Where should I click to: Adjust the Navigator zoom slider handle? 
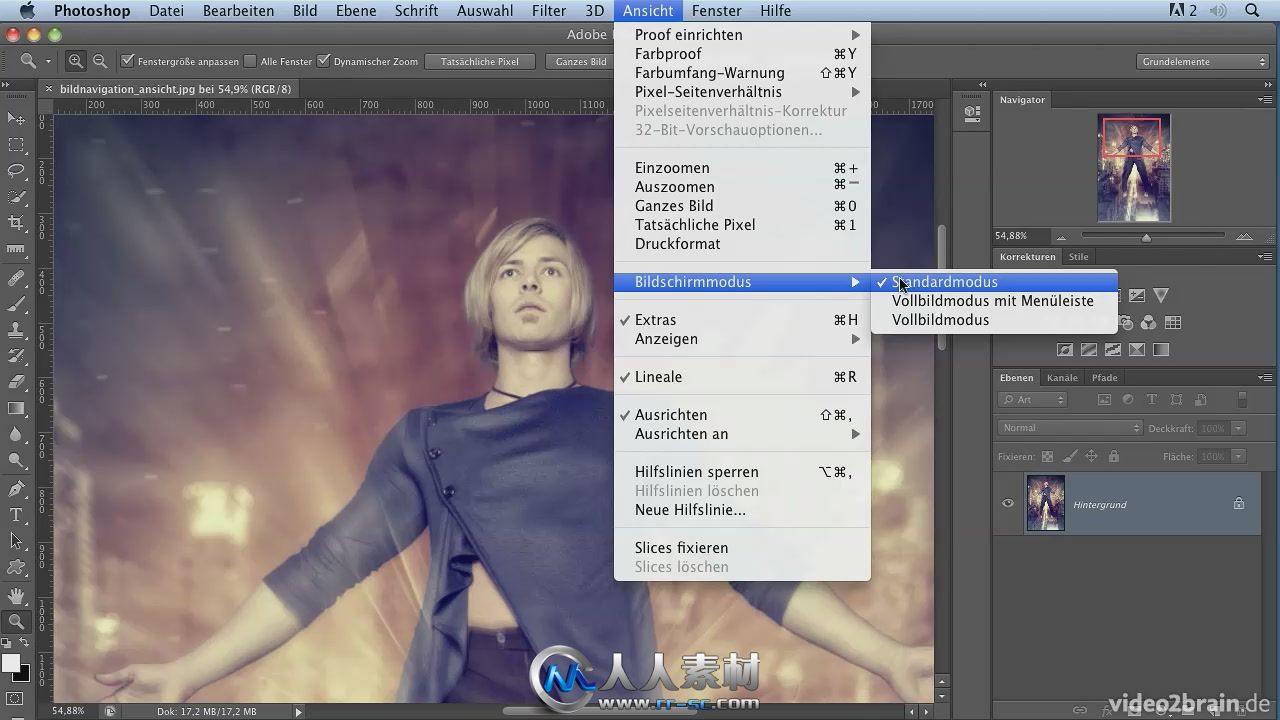(x=1146, y=237)
